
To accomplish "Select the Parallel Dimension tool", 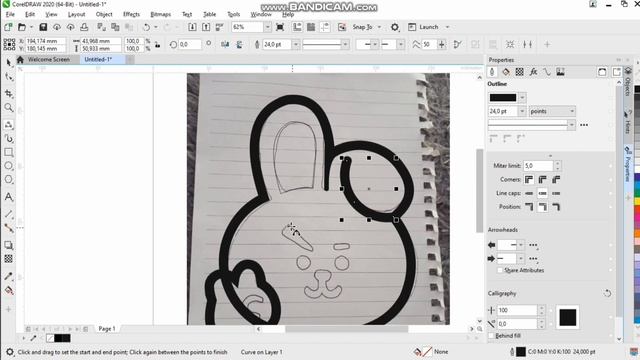I will 9,214.
